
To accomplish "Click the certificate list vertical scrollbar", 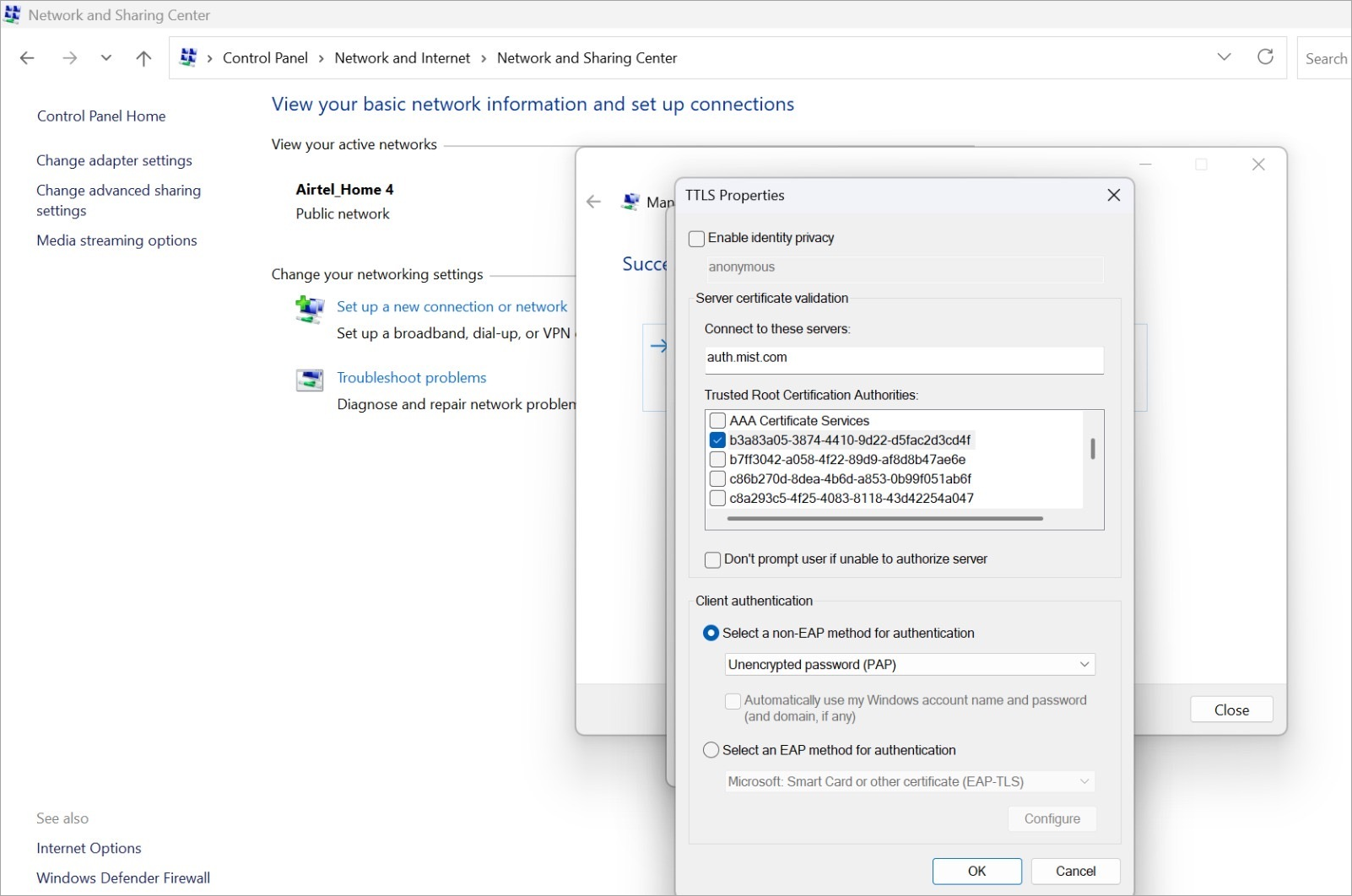I will pyautogui.click(x=1093, y=449).
